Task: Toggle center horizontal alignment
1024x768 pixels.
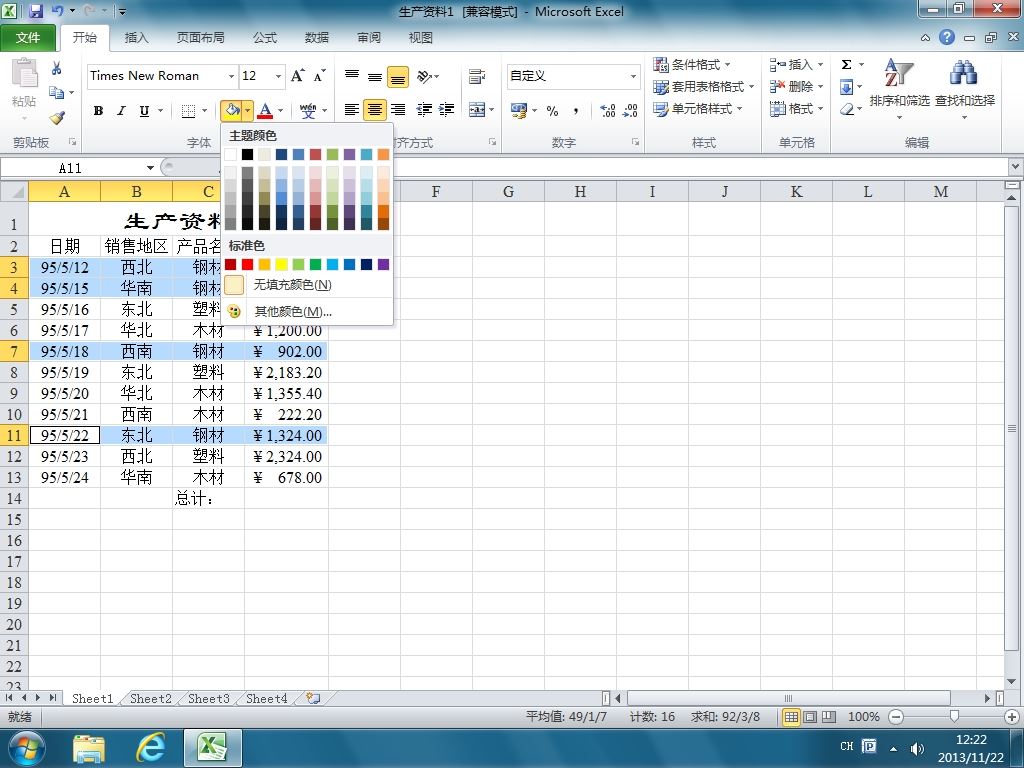Action: 375,110
